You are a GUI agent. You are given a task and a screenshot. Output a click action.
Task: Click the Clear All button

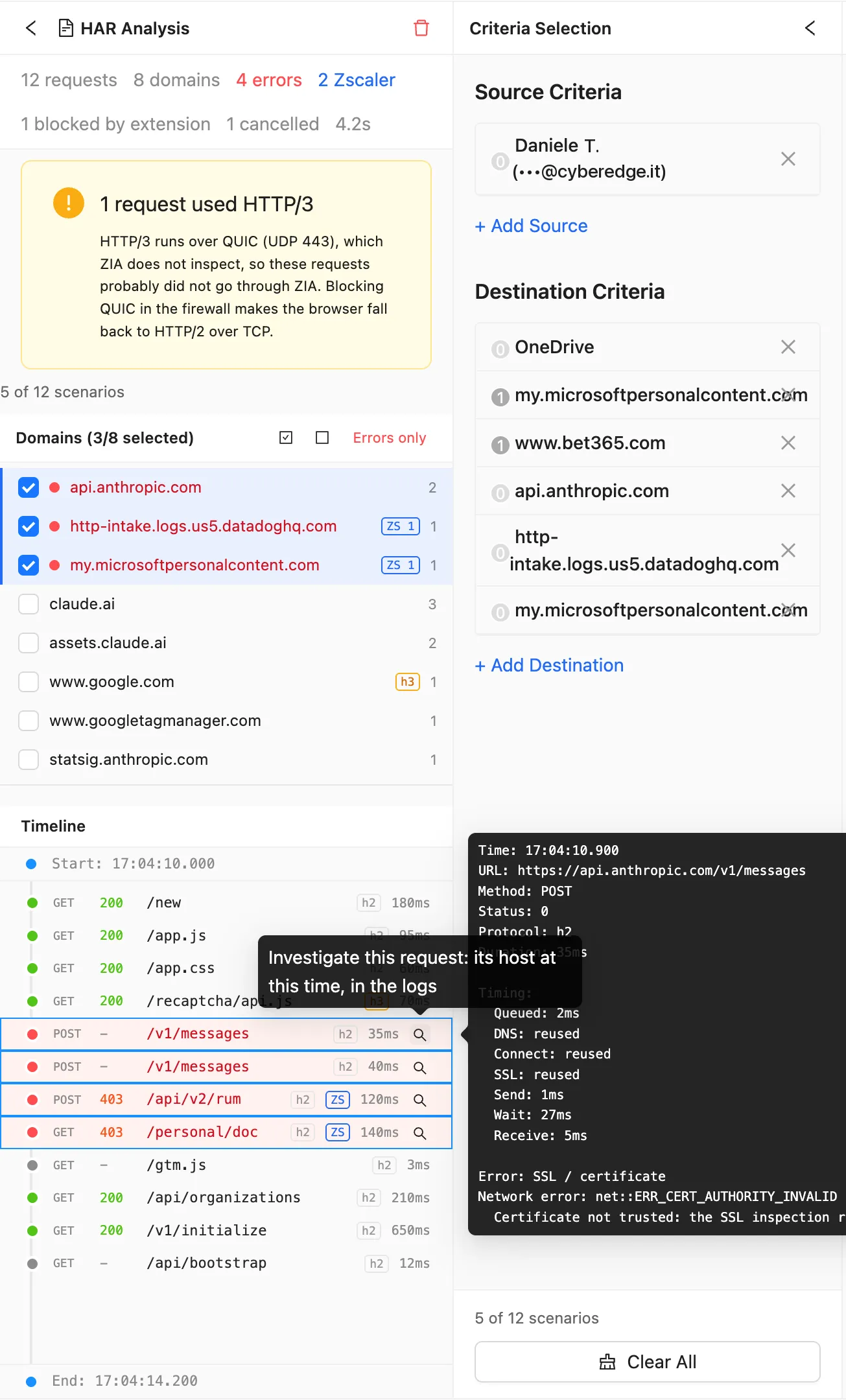[x=648, y=1362]
